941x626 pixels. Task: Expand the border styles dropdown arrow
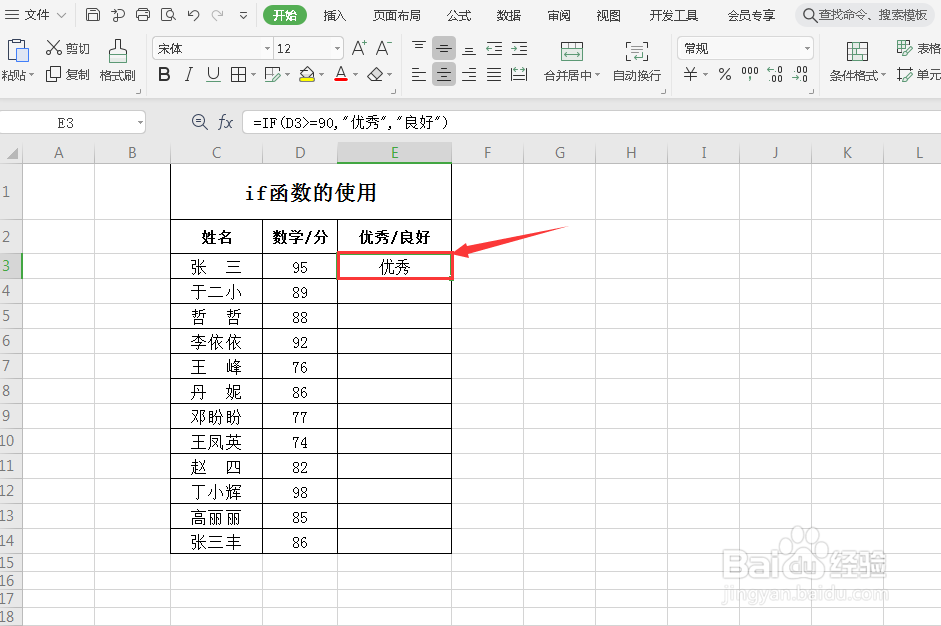[x=251, y=74]
